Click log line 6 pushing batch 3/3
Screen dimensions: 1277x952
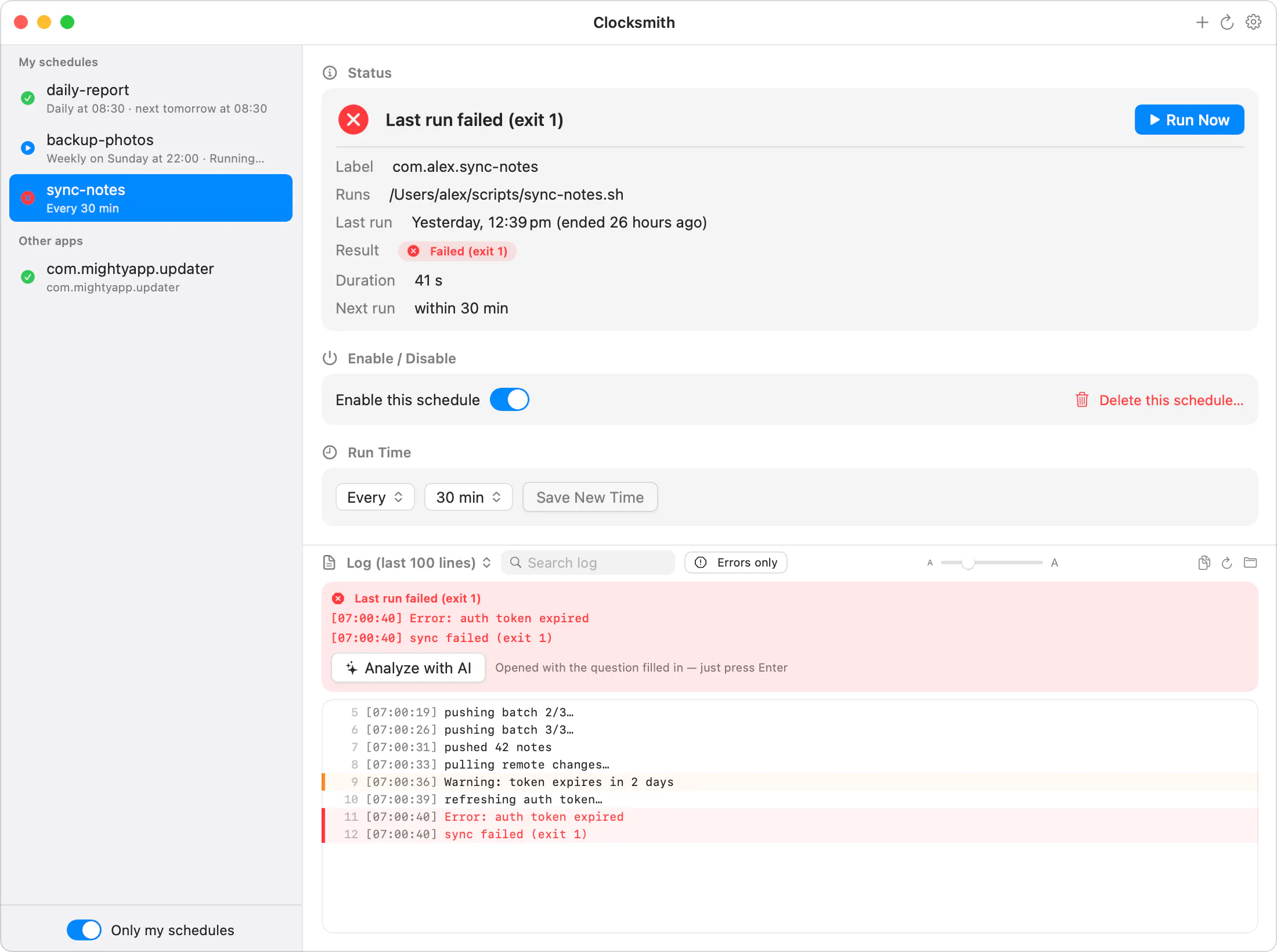pyautogui.click(x=790, y=730)
